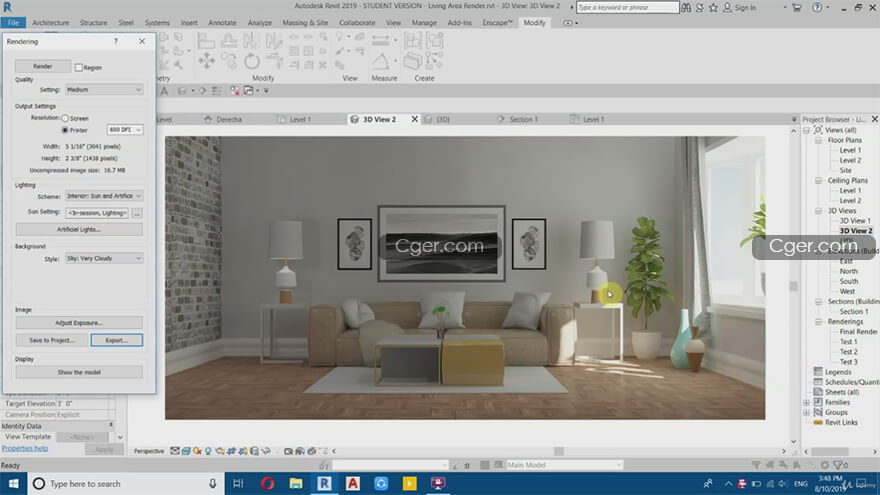Switch to the Annotate ribbon tab
Image resolution: width=880 pixels, height=495 pixels.
click(x=222, y=23)
